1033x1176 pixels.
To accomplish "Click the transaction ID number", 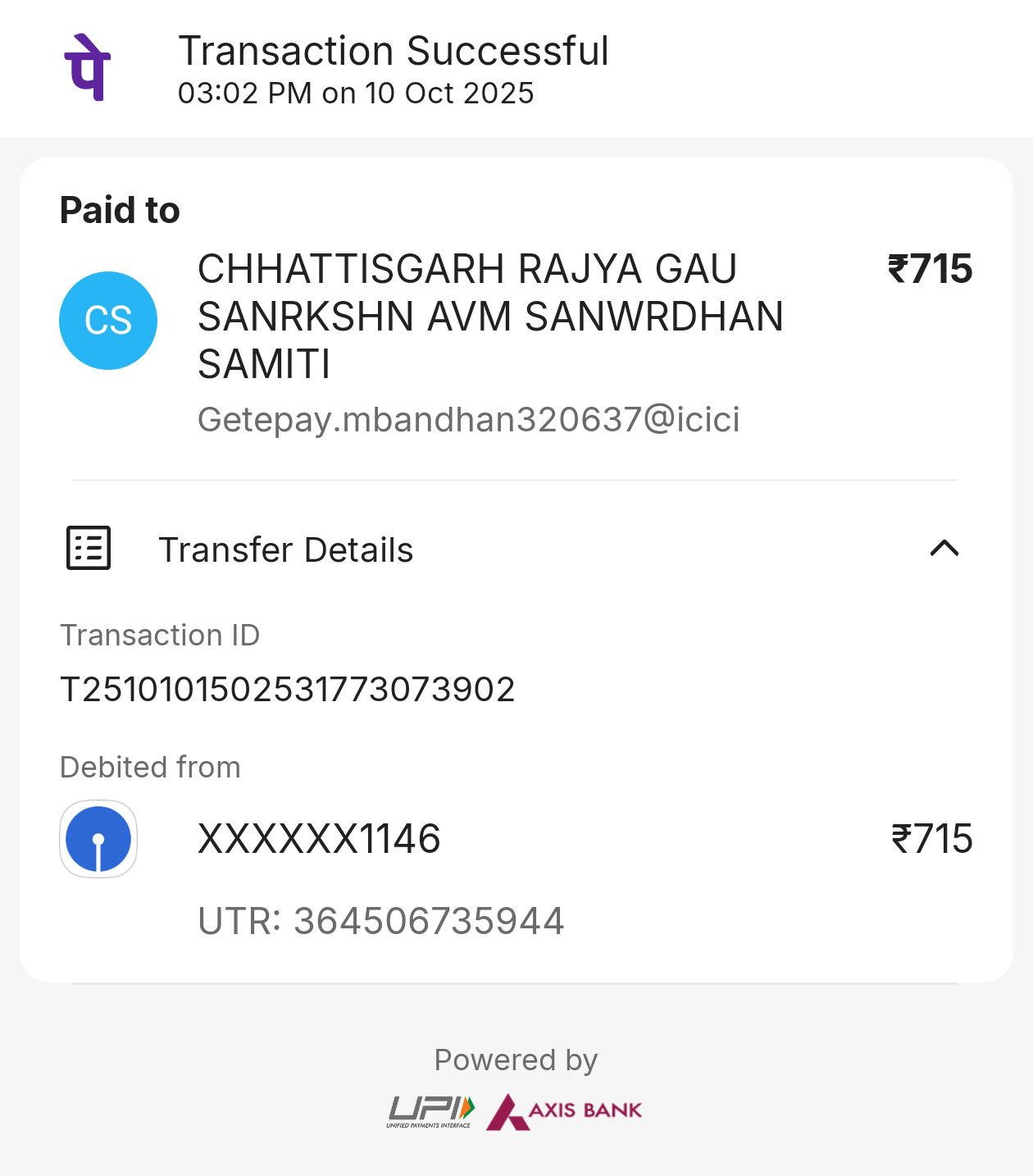I will [288, 690].
